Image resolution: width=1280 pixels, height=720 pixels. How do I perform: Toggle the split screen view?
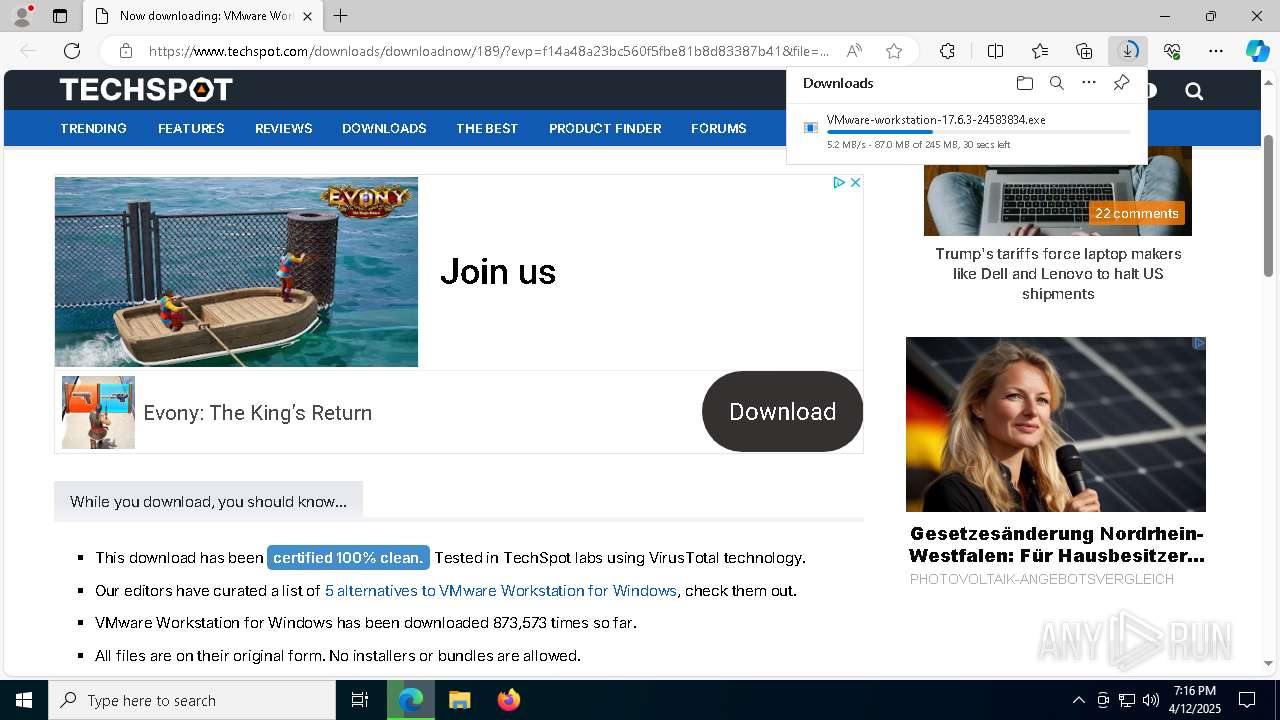point(995,51)
